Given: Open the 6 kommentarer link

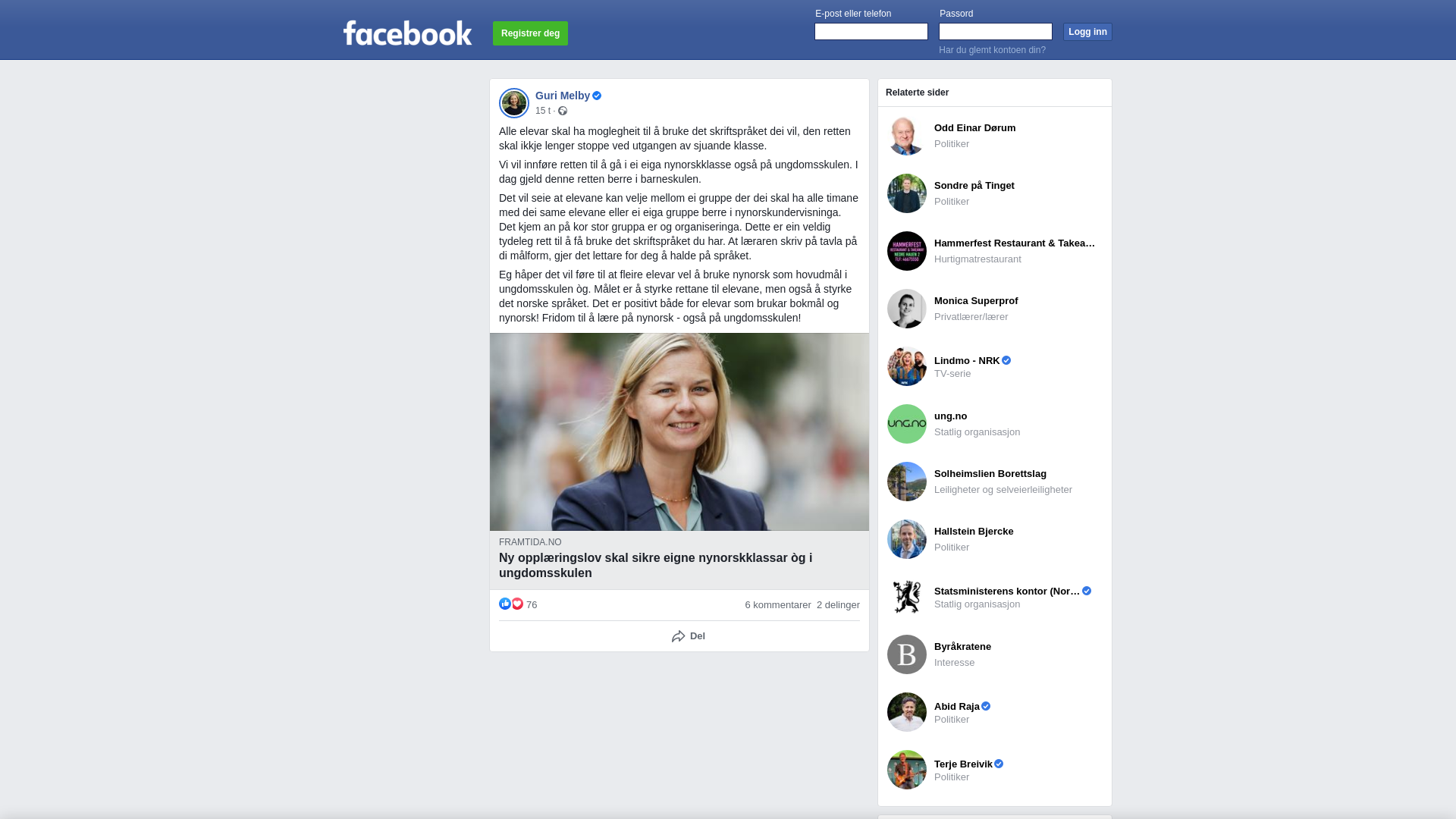Looking at the screenshot, I should (x=778, y=605).
